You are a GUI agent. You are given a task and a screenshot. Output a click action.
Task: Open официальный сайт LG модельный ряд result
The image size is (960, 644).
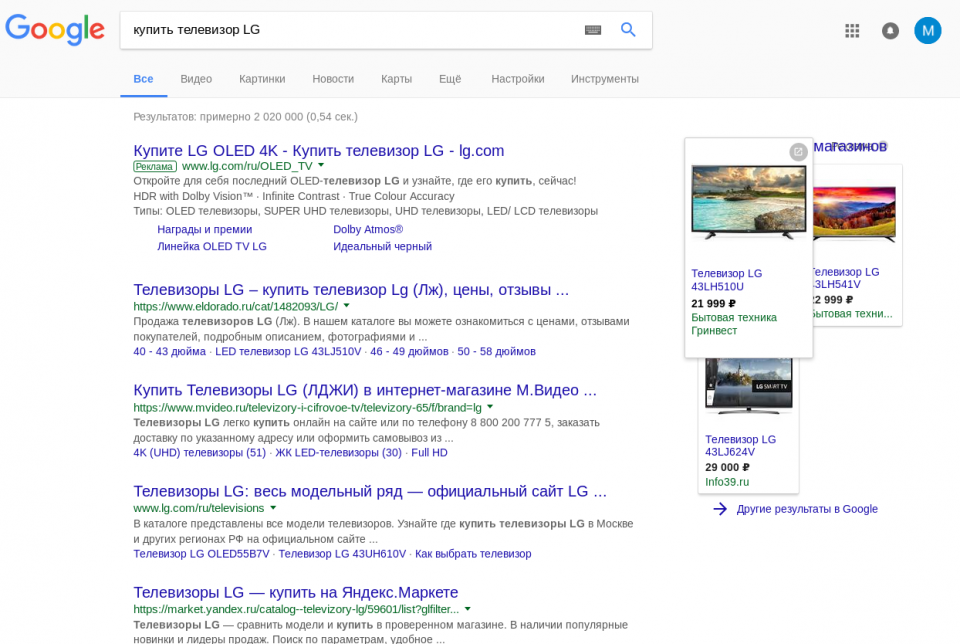370,491
